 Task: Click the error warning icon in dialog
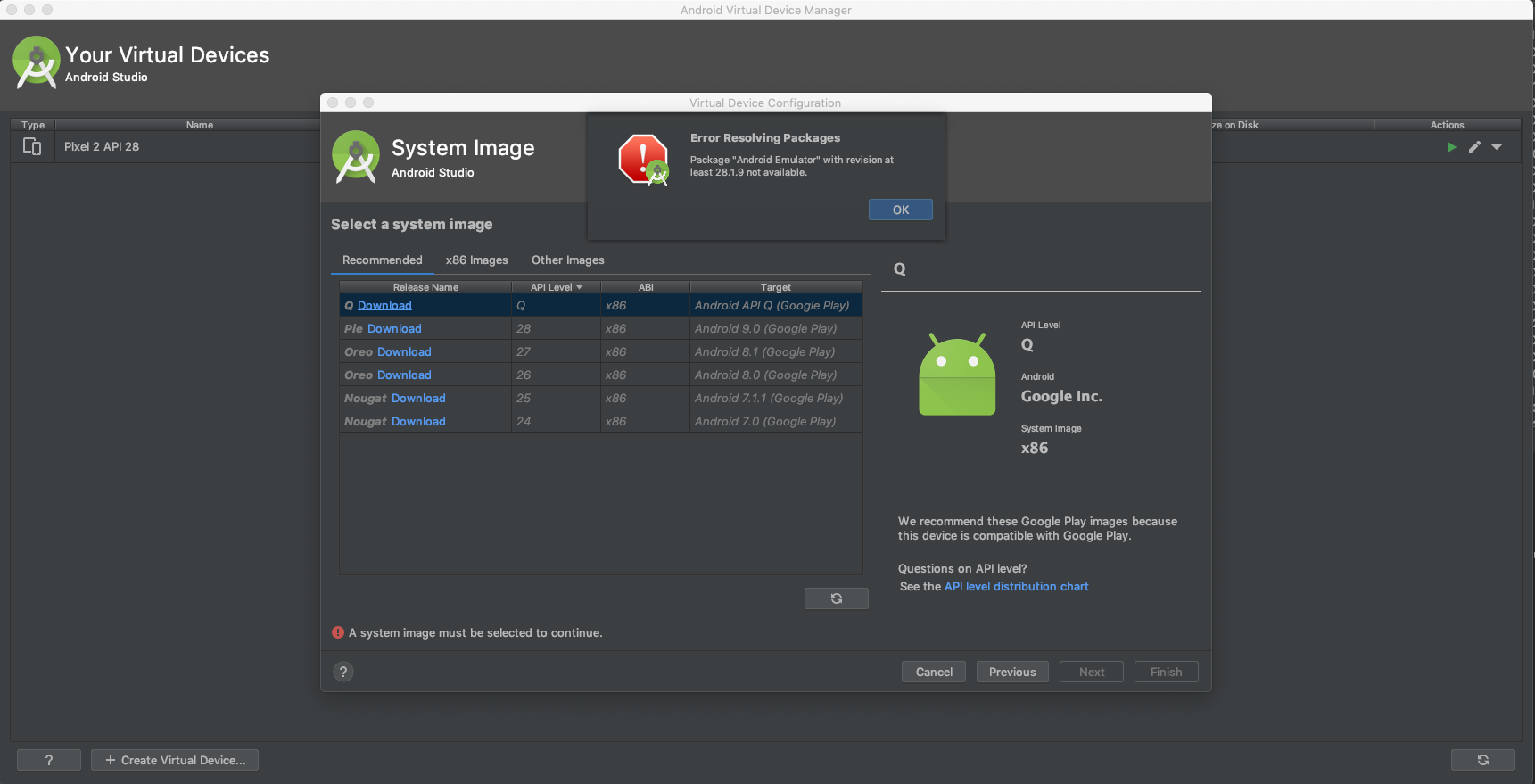[x=643, y=160]
